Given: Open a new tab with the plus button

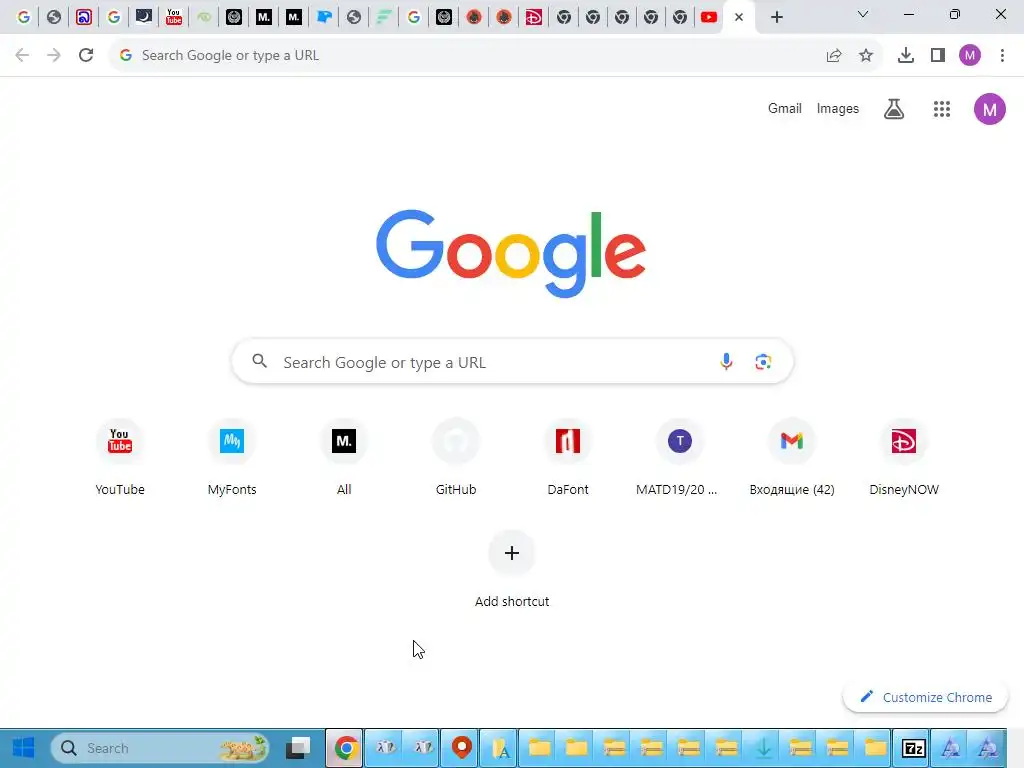Looking at the screenshot, I should tap(776, 17).
